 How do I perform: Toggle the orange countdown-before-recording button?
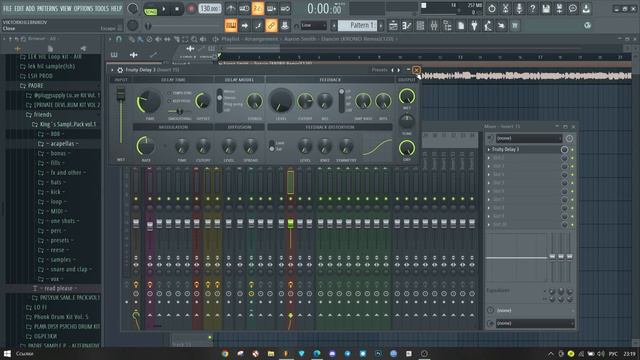coord(258,9)
